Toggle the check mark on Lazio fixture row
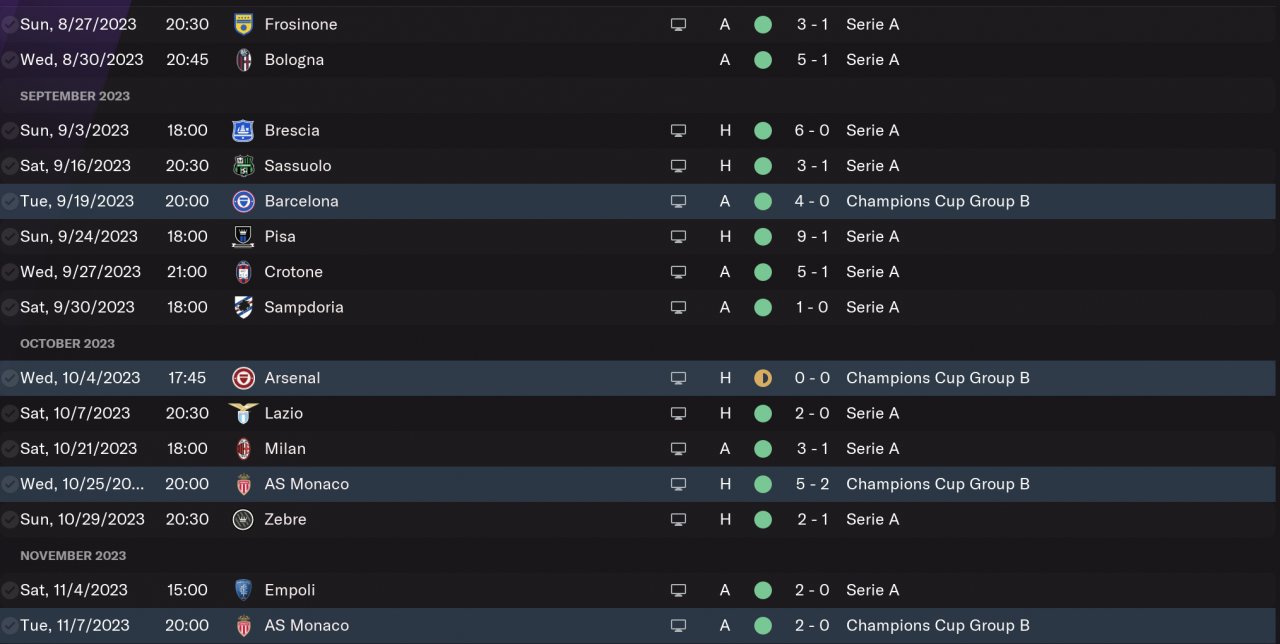The width and height of the screenshot is (1280, 644). 9,414
